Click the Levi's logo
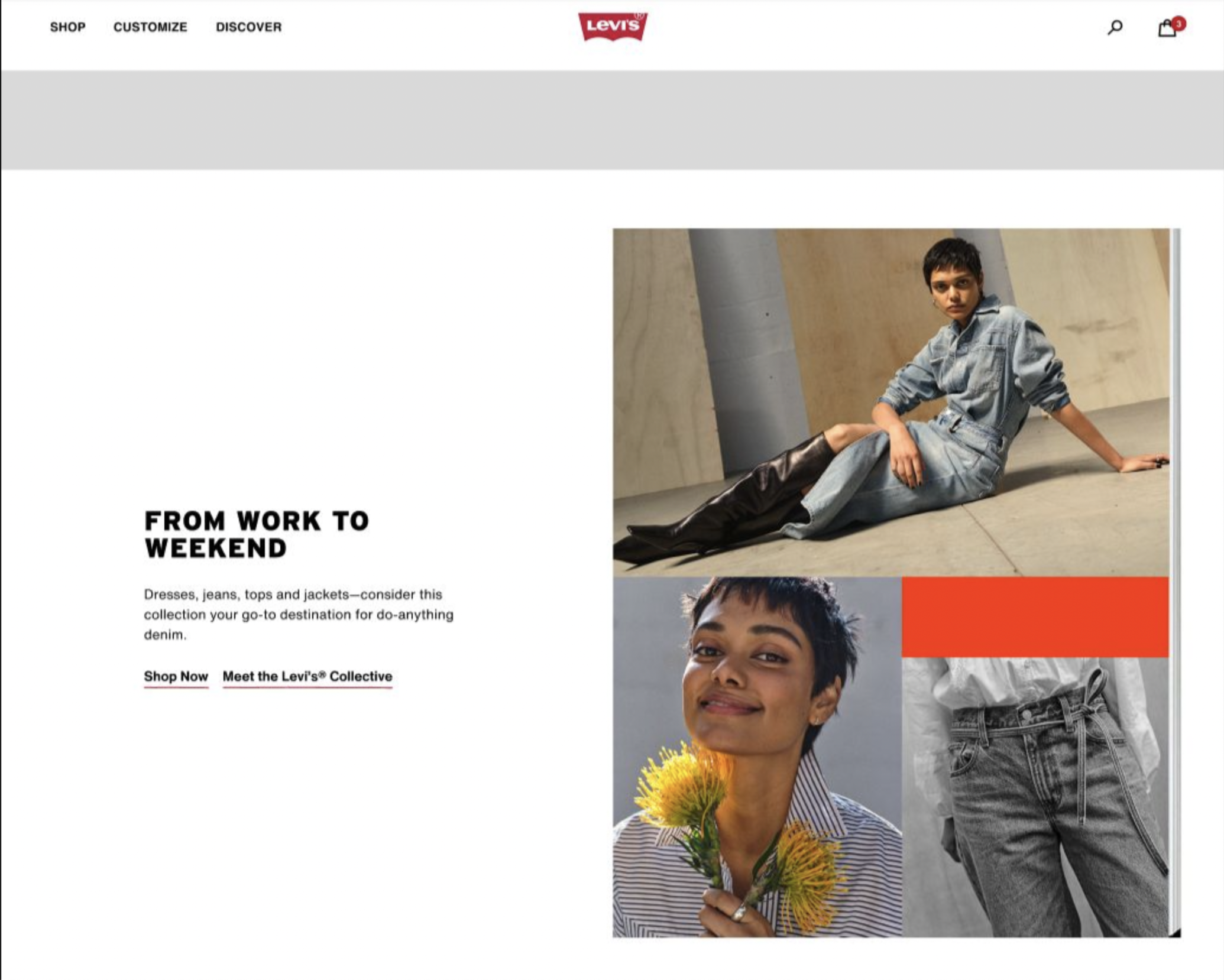Image resolution: width=1224 pixels, height=980 pixels. pos(613,26)
